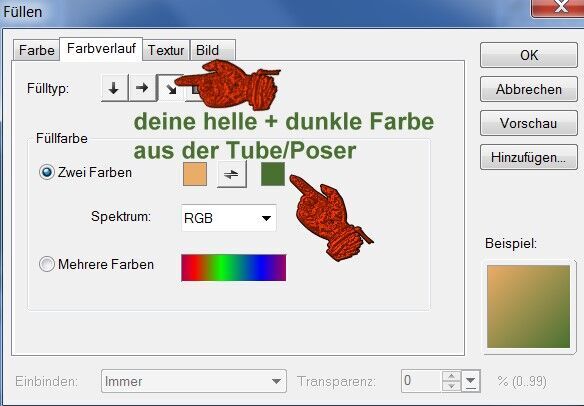The height and width of the screenshot is (406, 584).
Task: Expand the Einbinden Immer combo box
Action: click(194, 381)
